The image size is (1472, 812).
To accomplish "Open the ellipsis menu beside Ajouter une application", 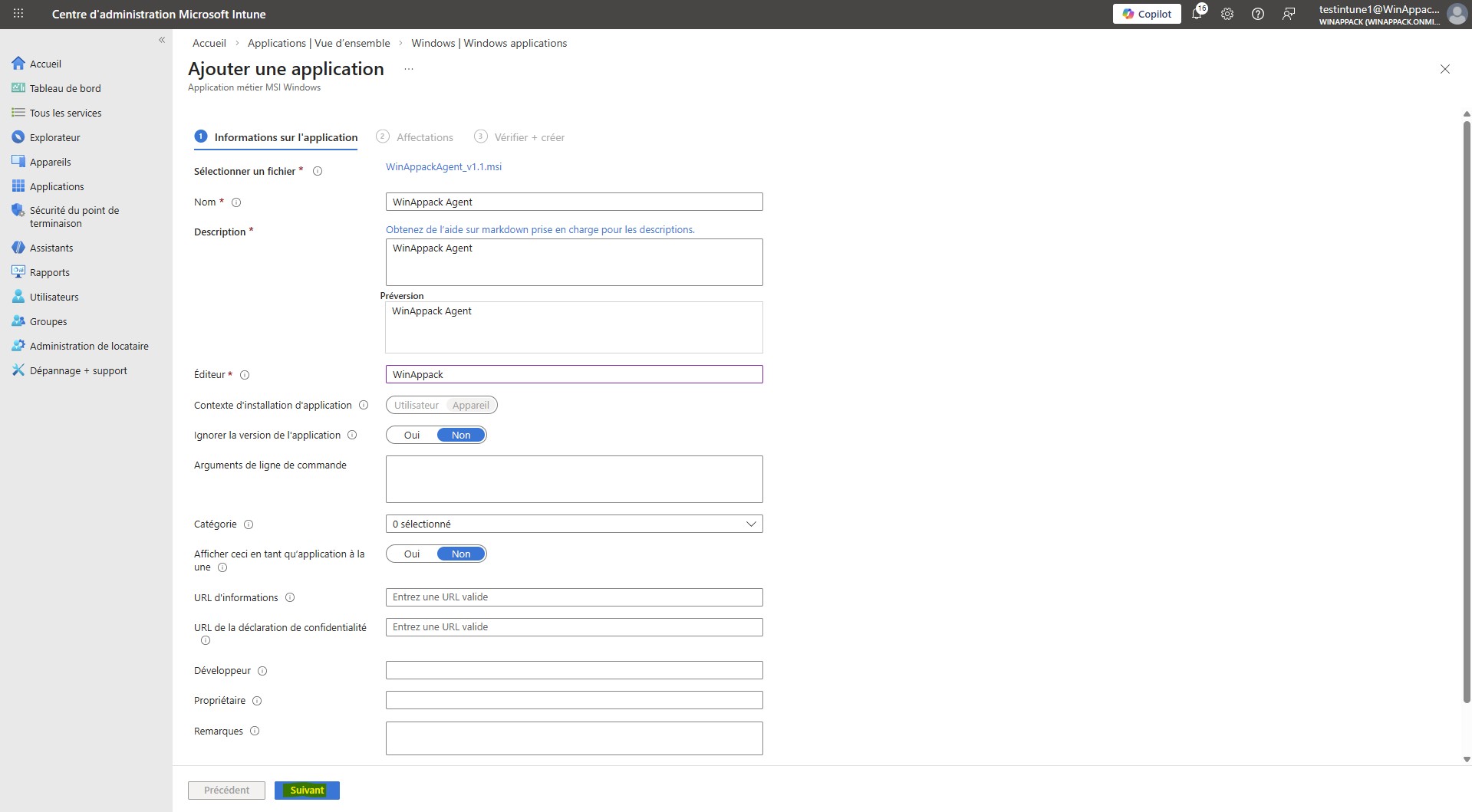I will coord(408,68).
